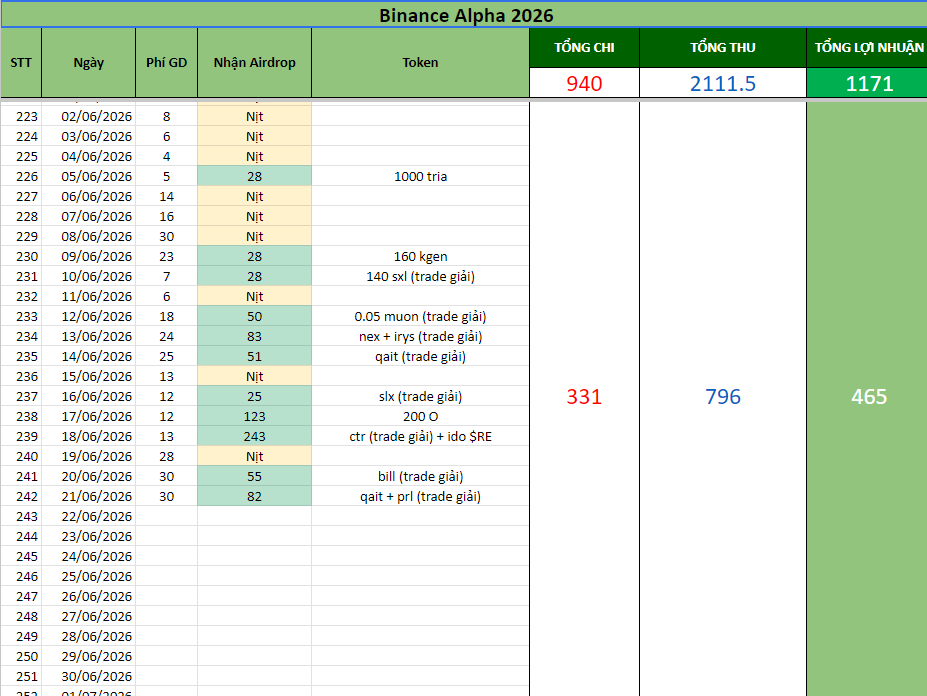The image size is (927, 696).
Task: Select the monthly profit cell 465
Action: (x=869, y=396)
